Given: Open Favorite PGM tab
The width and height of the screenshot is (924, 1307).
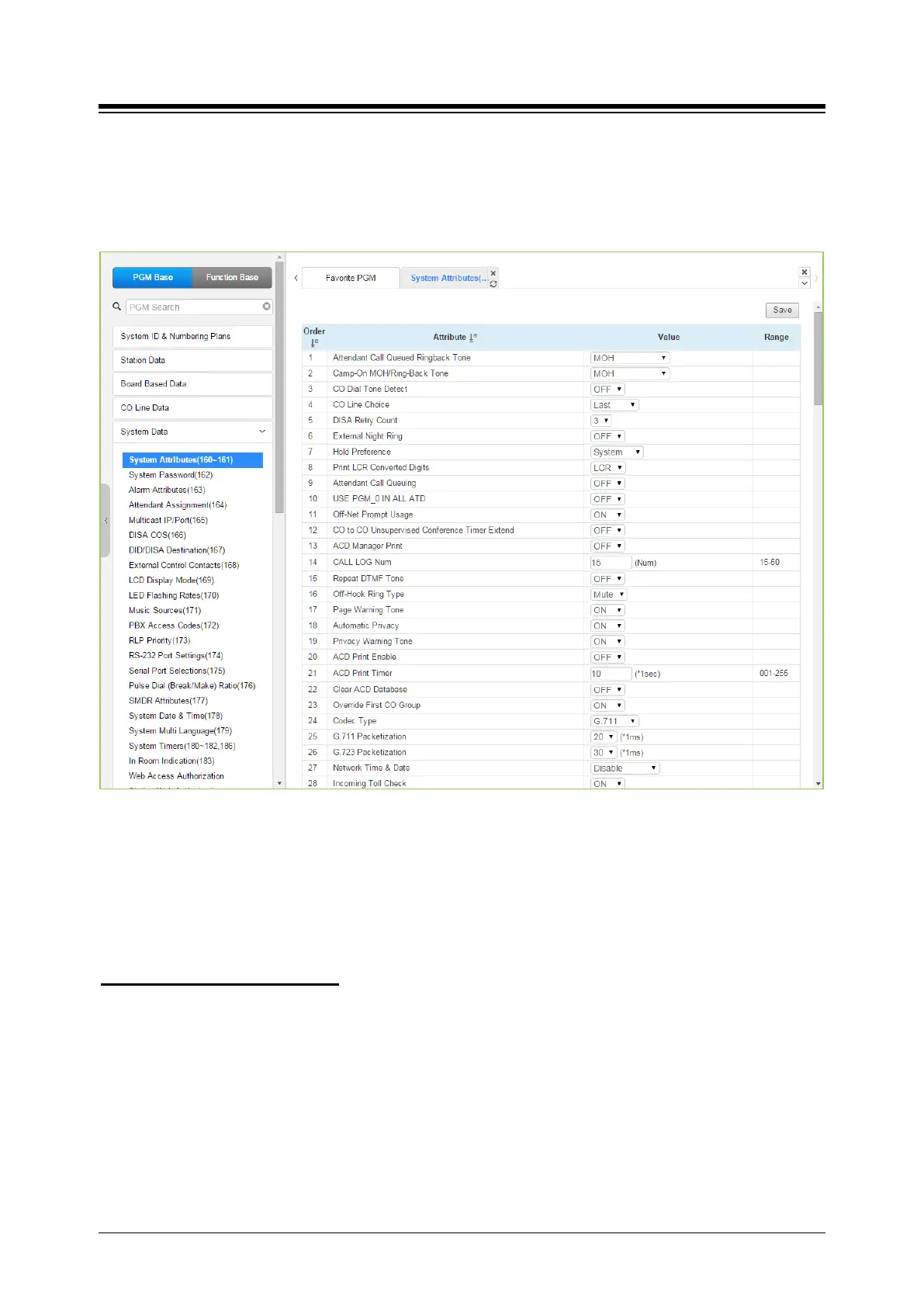Looking at the screenshot, I should [351, 278].
